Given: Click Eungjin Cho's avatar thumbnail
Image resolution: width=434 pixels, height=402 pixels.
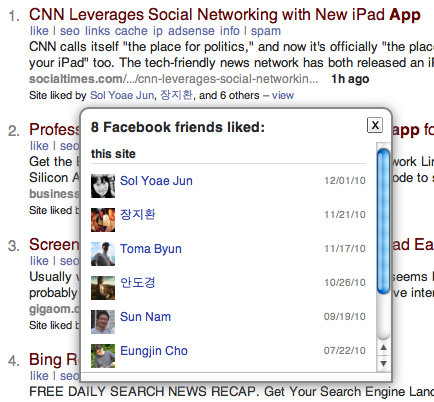Looking at the screenshot, I should (103, 356).
